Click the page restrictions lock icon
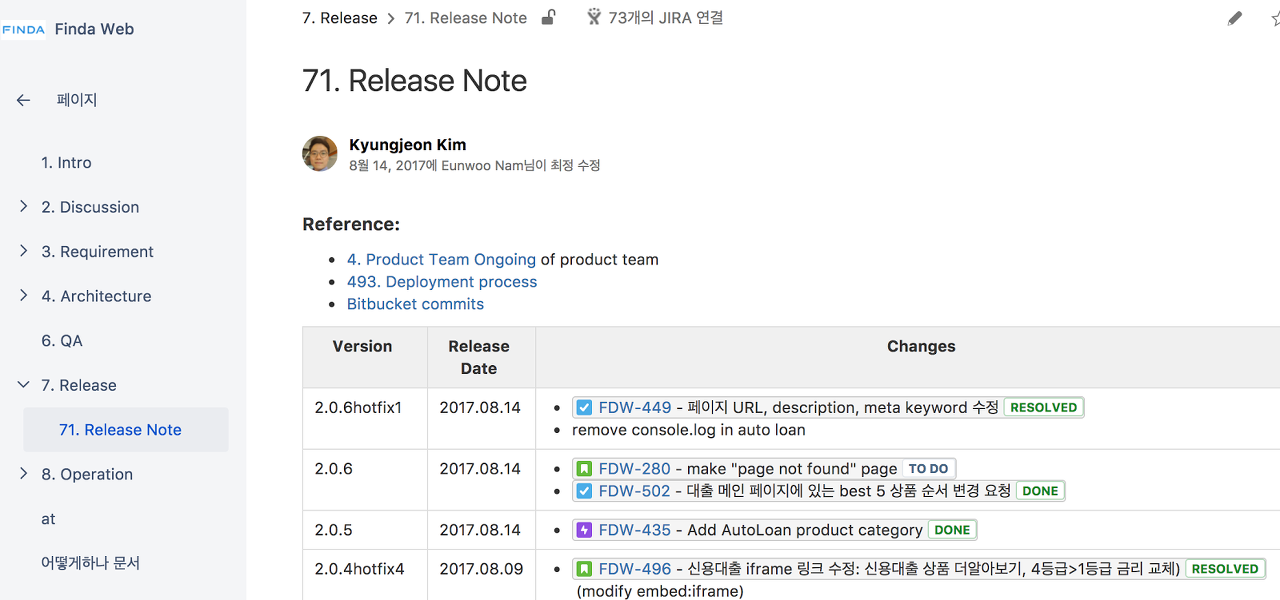This screenshot has width=1280, height=600. point(548,17)
